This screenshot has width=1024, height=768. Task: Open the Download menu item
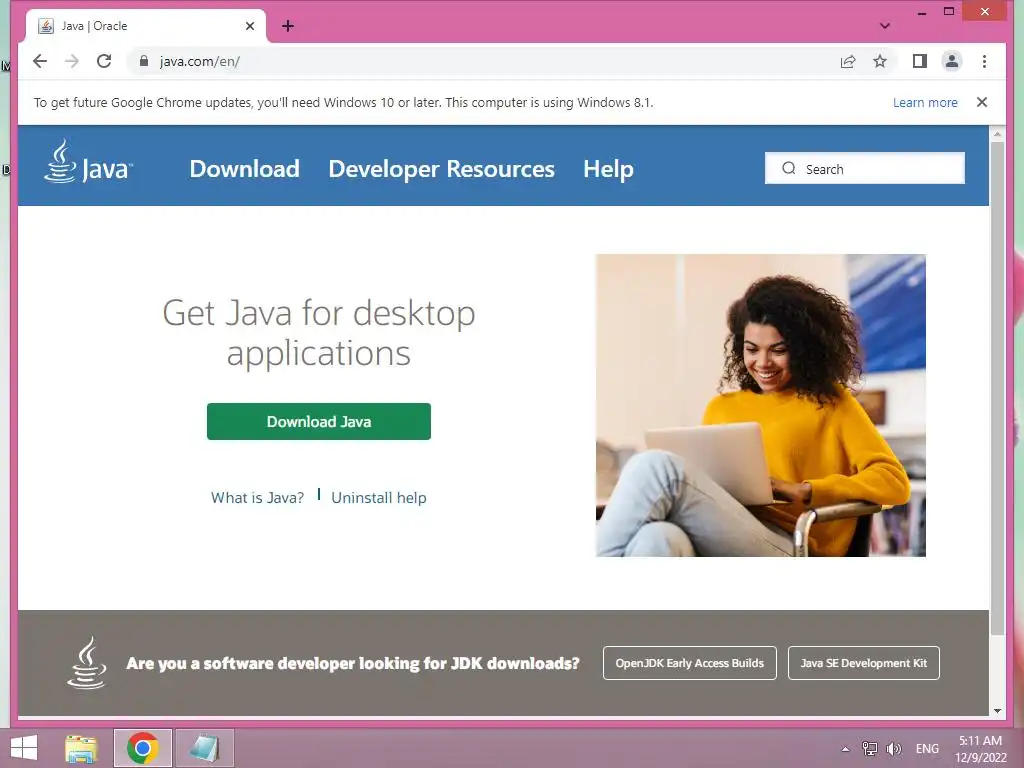click(245, 168)
